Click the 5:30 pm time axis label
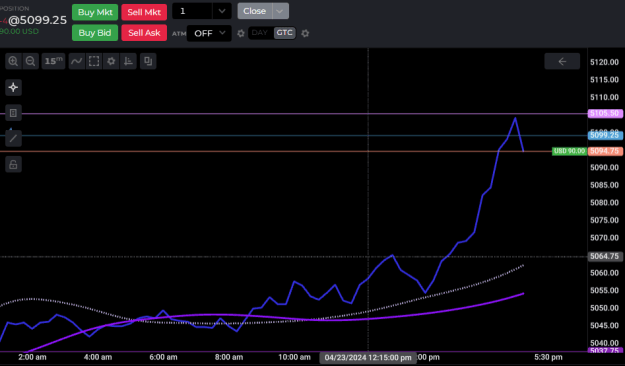625x366 pixels. point(548,357)
